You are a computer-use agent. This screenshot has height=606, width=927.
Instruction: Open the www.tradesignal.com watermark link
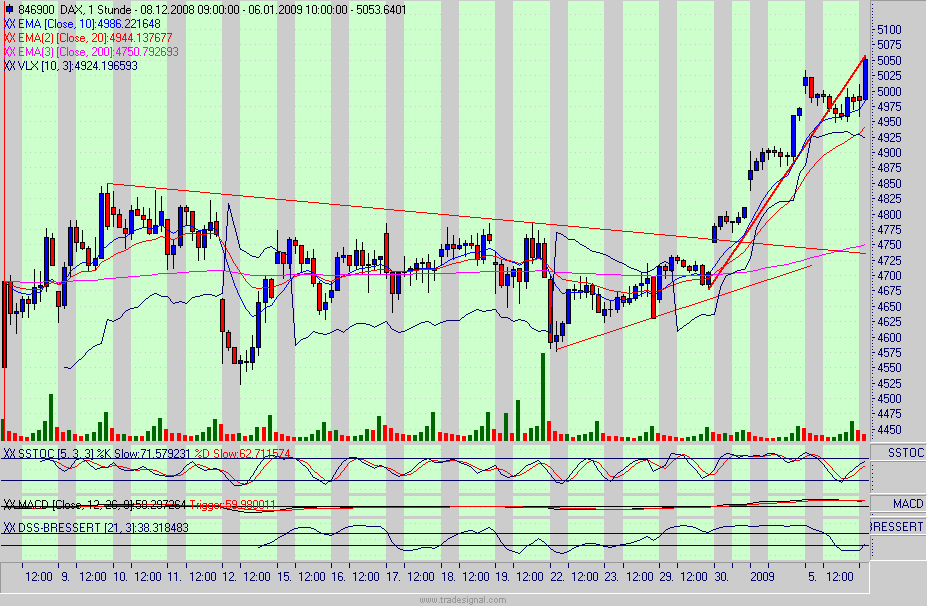click(463, 598)
